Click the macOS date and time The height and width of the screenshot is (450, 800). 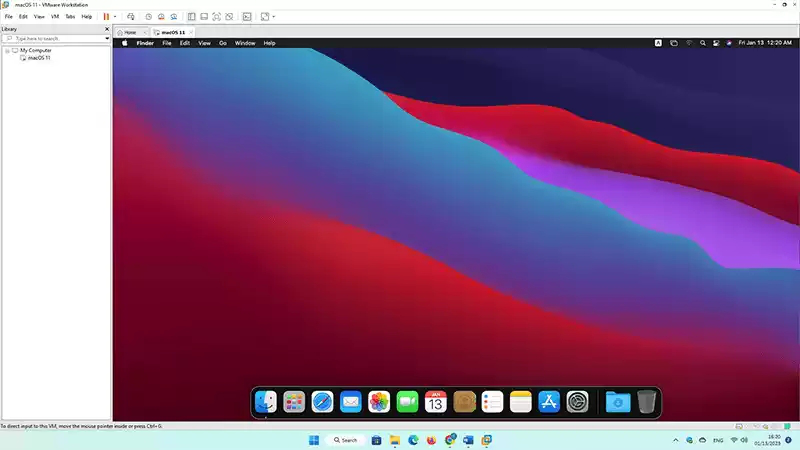coord(765,43)
